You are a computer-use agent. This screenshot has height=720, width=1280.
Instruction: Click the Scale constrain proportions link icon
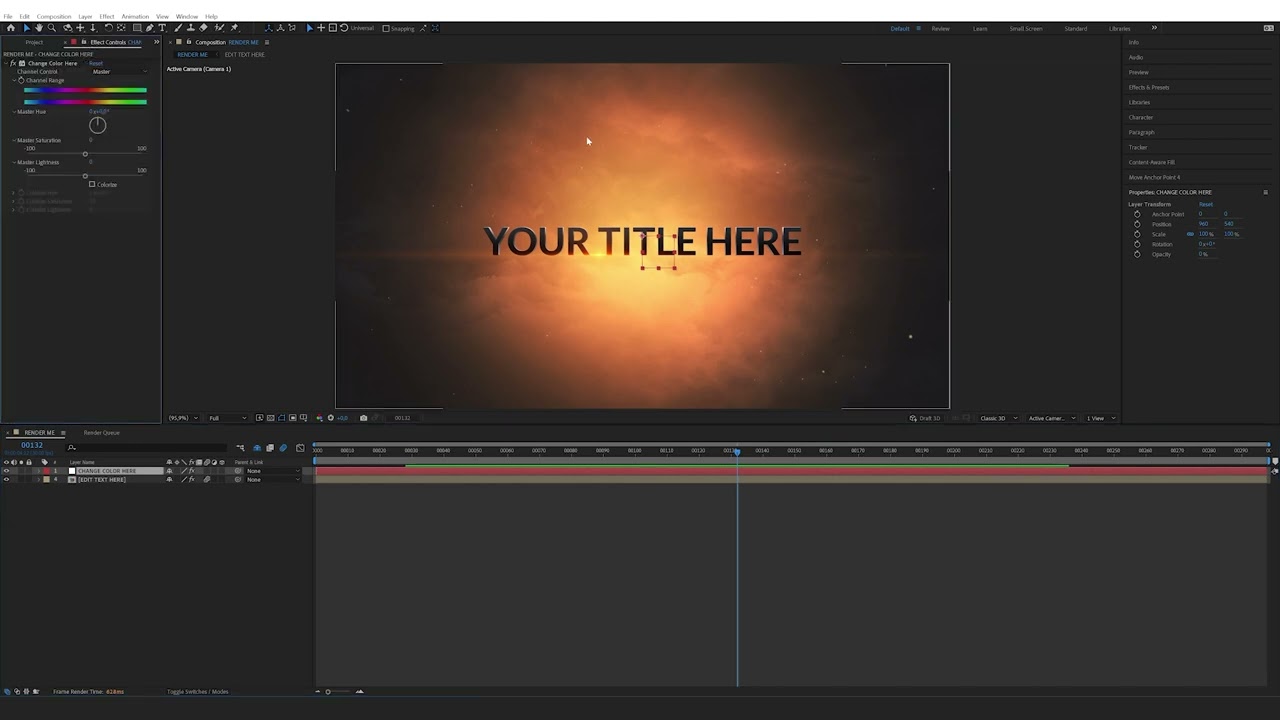click(1190, 234)
